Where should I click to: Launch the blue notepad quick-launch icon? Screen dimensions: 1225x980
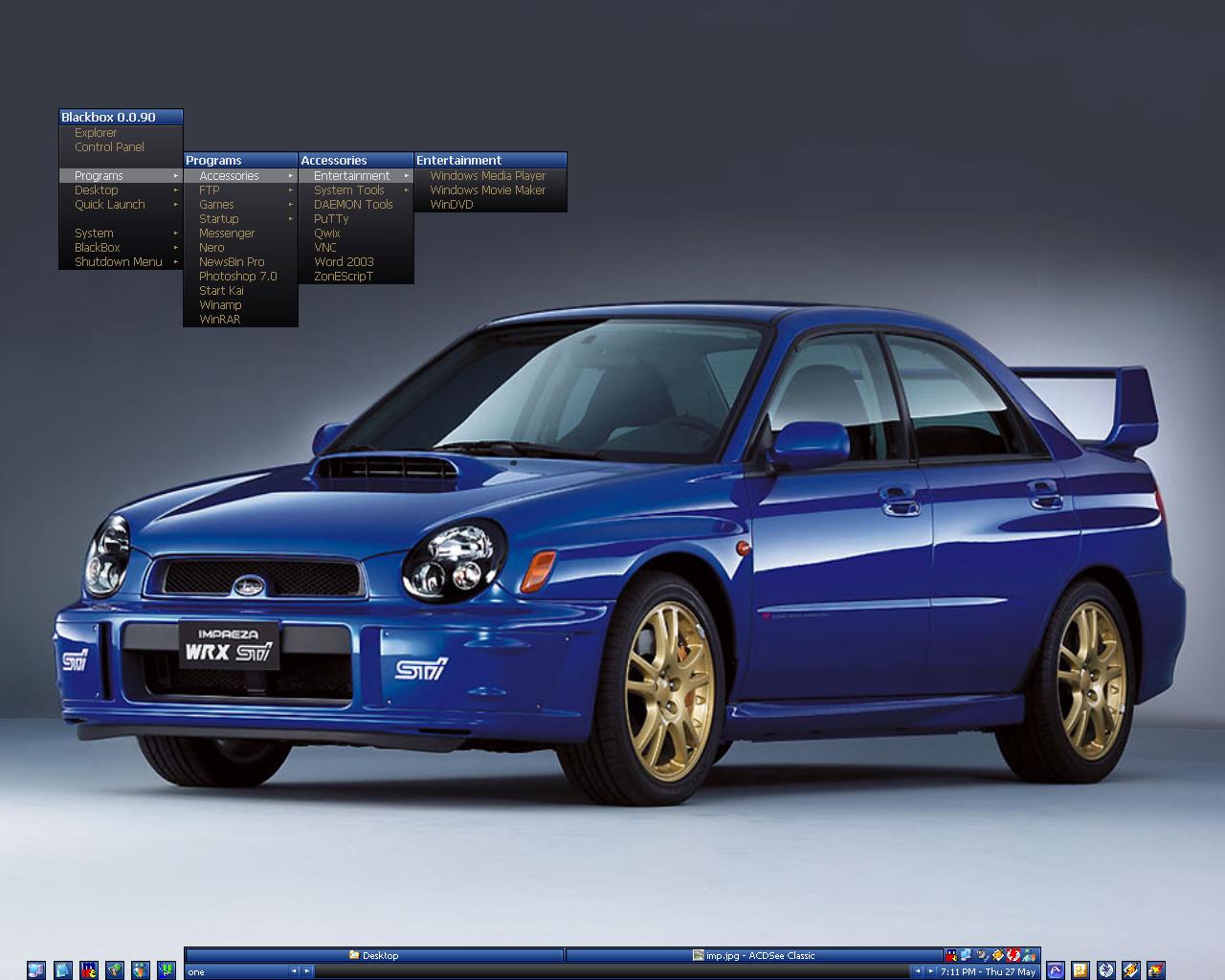coord(63,970)
